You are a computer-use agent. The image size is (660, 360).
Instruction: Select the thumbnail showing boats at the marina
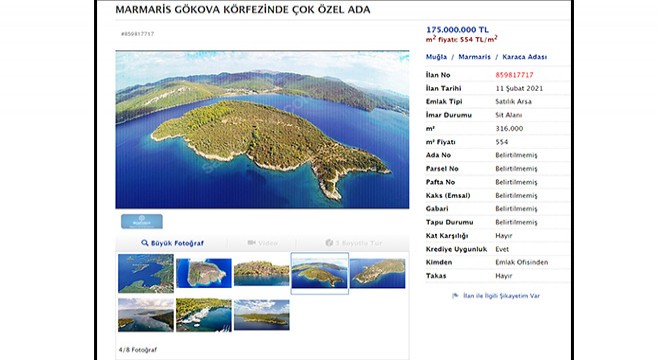point(204,315)
